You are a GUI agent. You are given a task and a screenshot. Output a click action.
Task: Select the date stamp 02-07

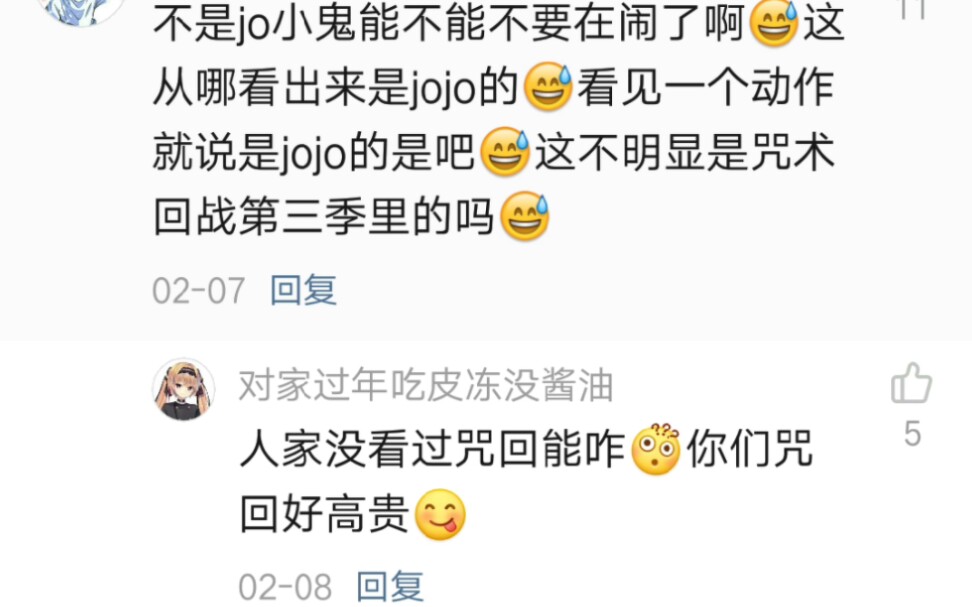point(198,290)
